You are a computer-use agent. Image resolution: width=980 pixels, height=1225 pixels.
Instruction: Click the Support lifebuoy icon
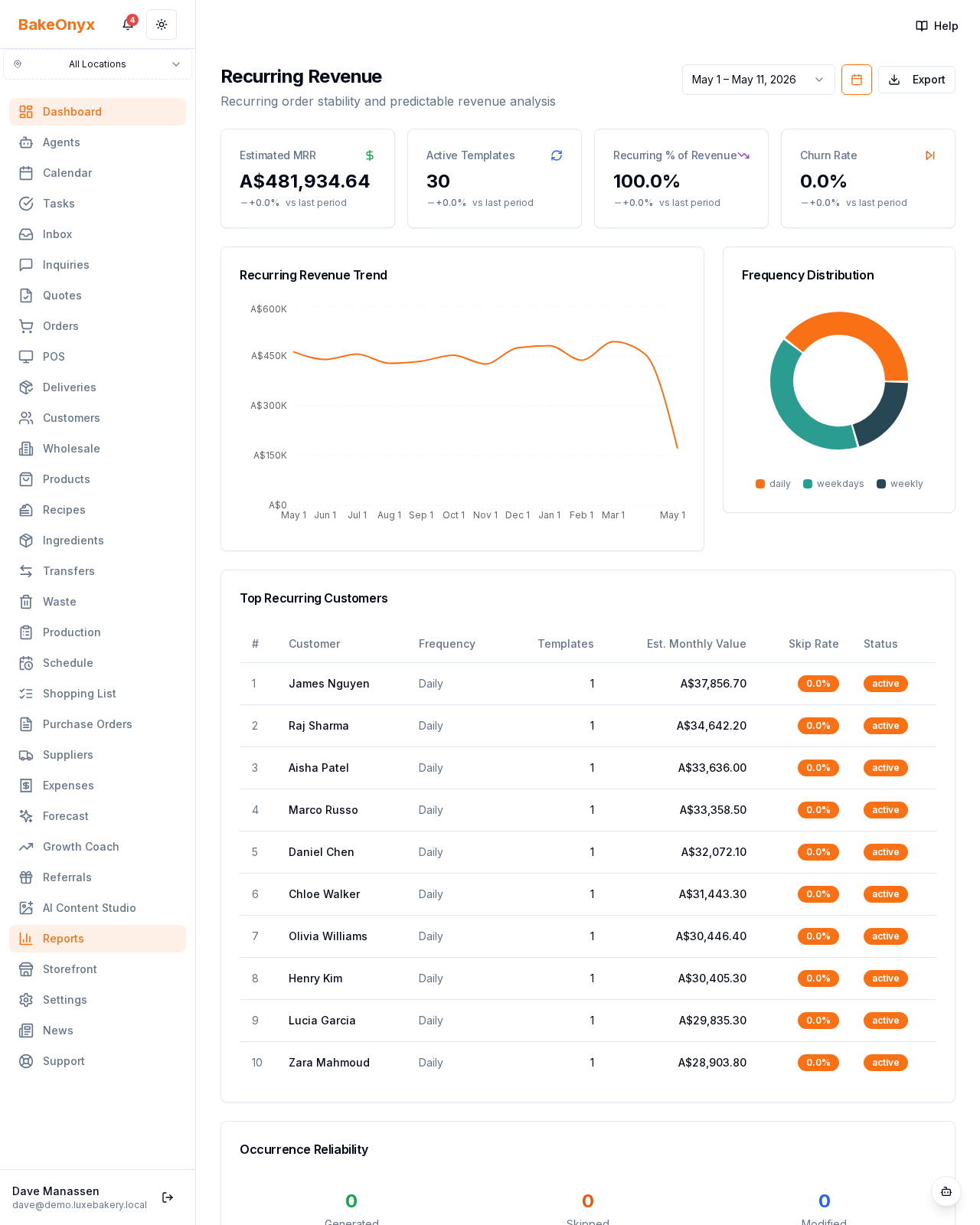(x=26, y=1061)
